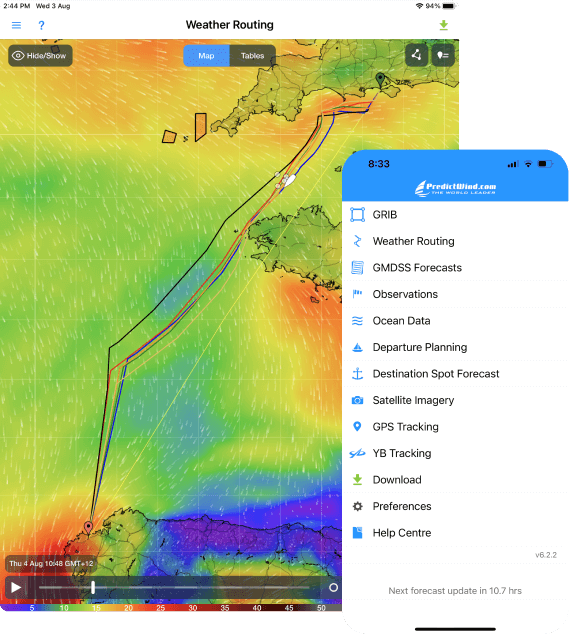Select the small exclusion zone polygon
569x634 pixels.
[x=169, y=137]
